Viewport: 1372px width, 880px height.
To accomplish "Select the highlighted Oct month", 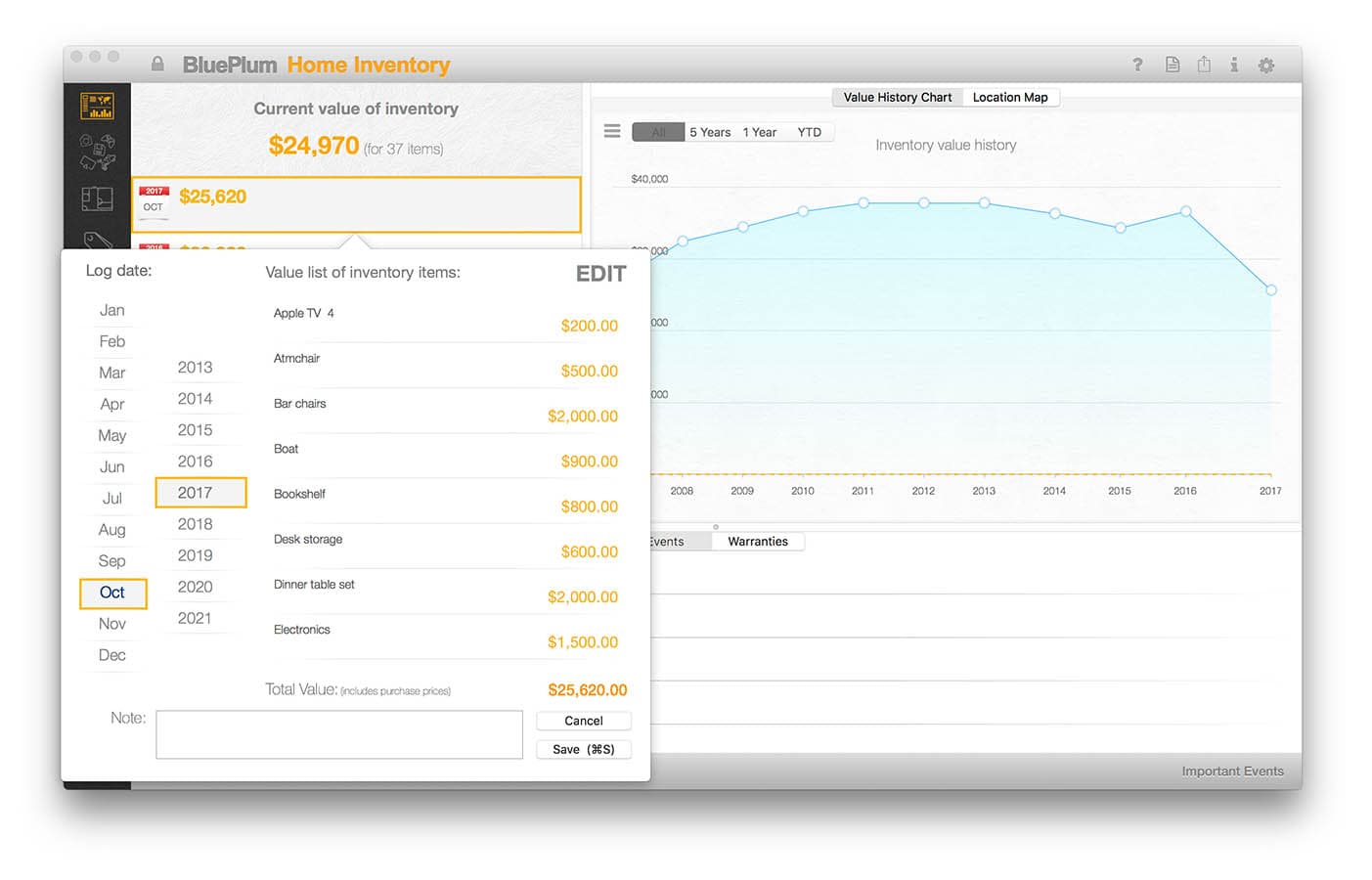I will pyautogui.click(x=112, y=593).
